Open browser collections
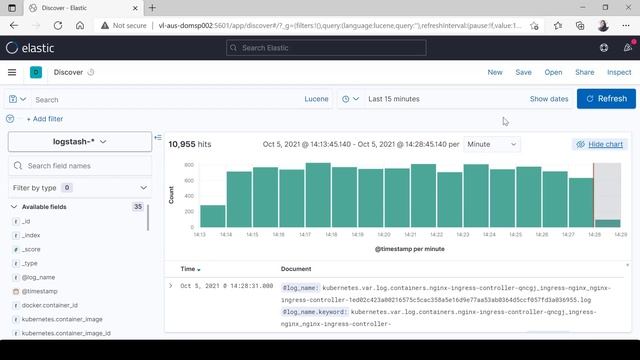The width and height of the screenshot is (640, 360). coord(580,25)
